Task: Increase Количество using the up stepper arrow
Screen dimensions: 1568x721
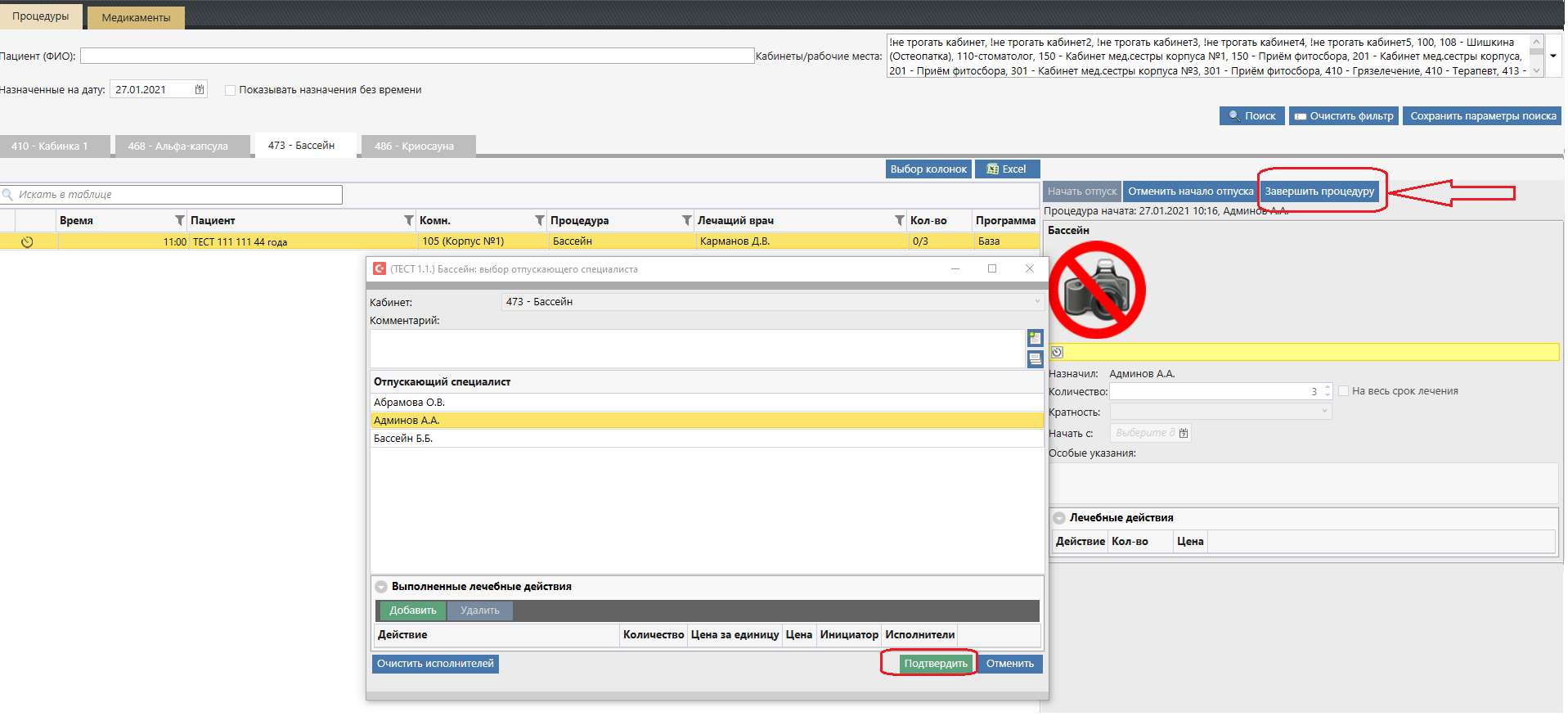Action: click(1327, 388)
